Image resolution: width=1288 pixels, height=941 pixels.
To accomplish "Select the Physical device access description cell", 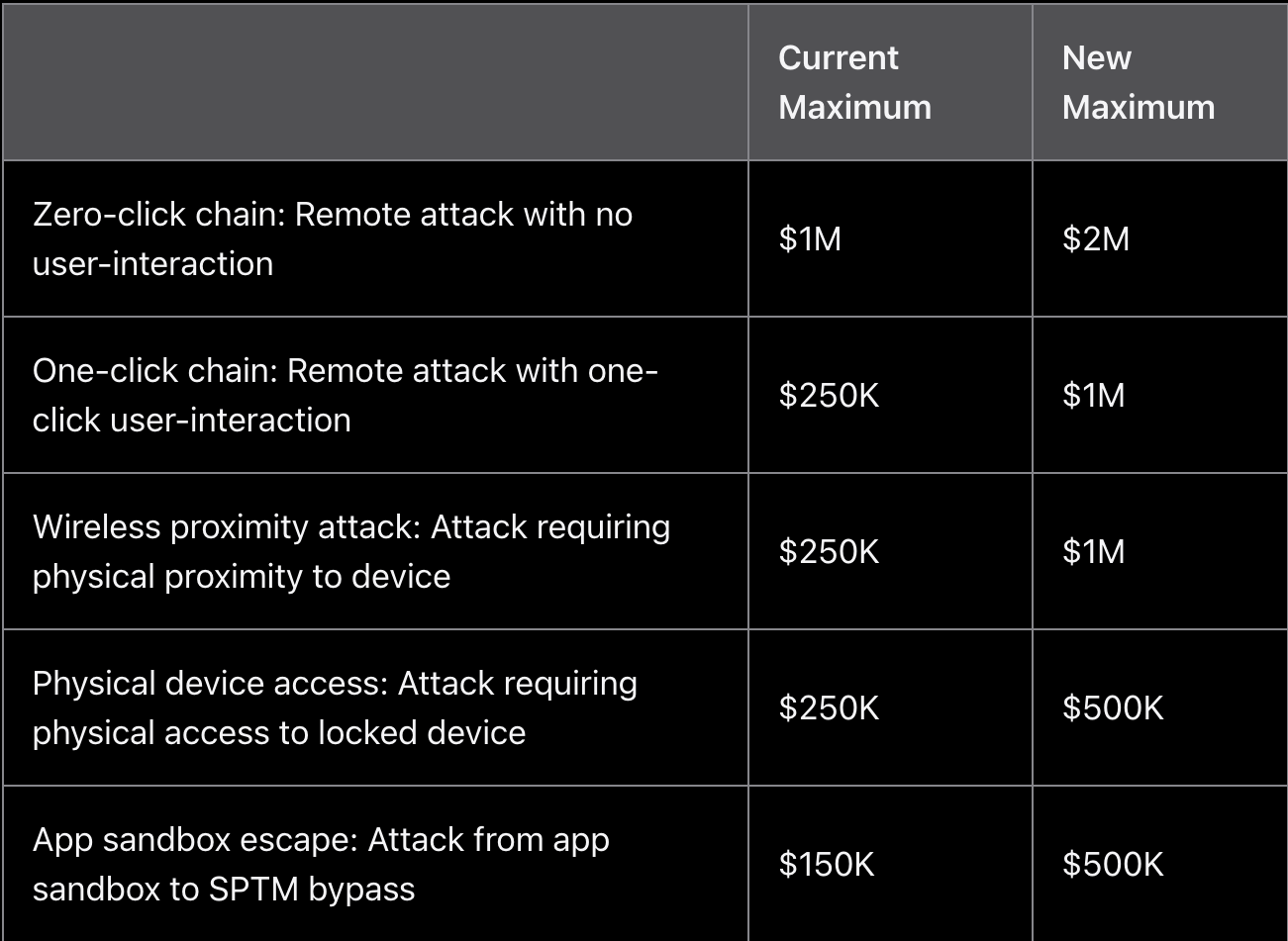I will (335, 707).
